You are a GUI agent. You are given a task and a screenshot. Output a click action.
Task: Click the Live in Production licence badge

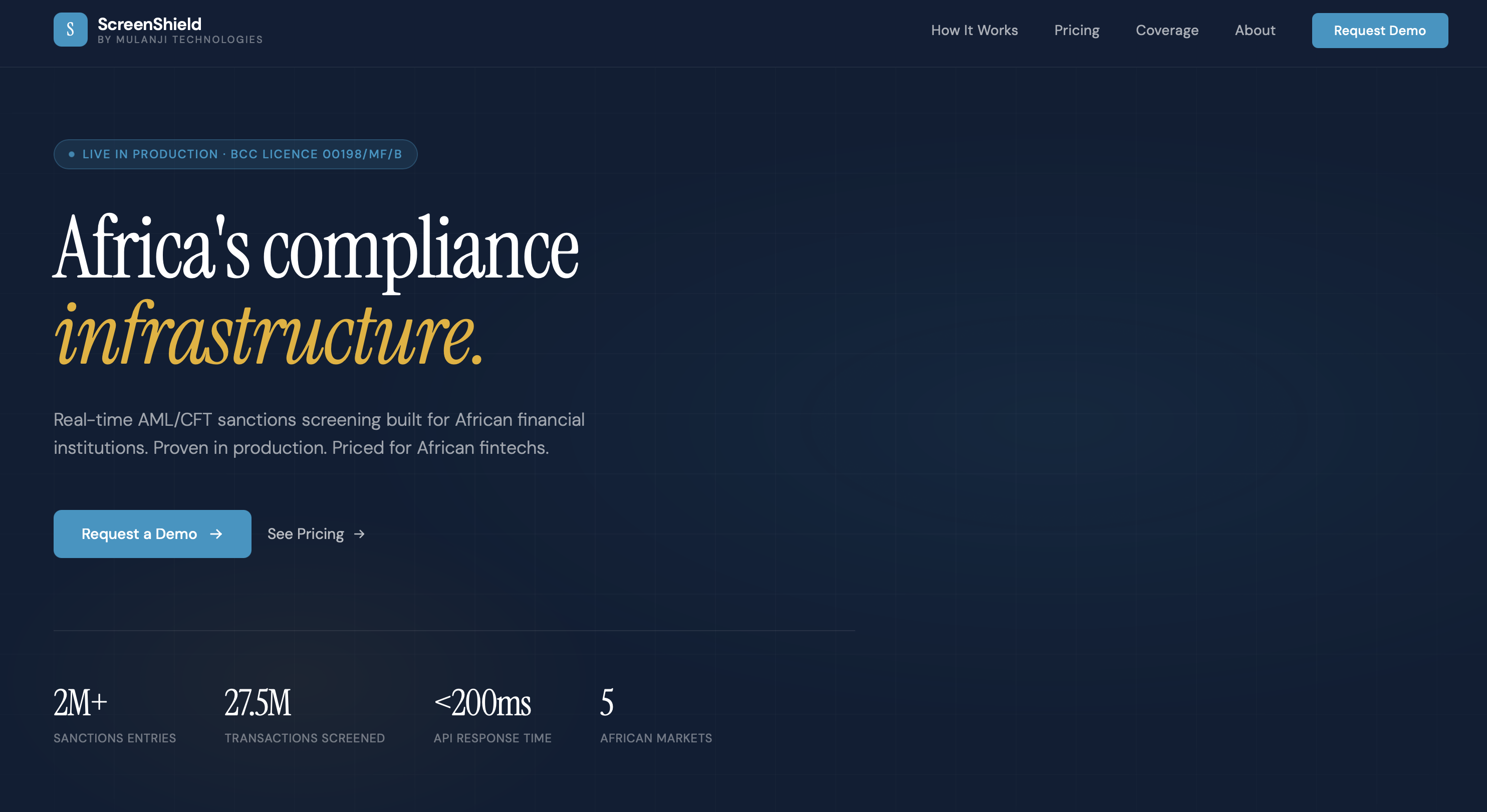(235, 154)
